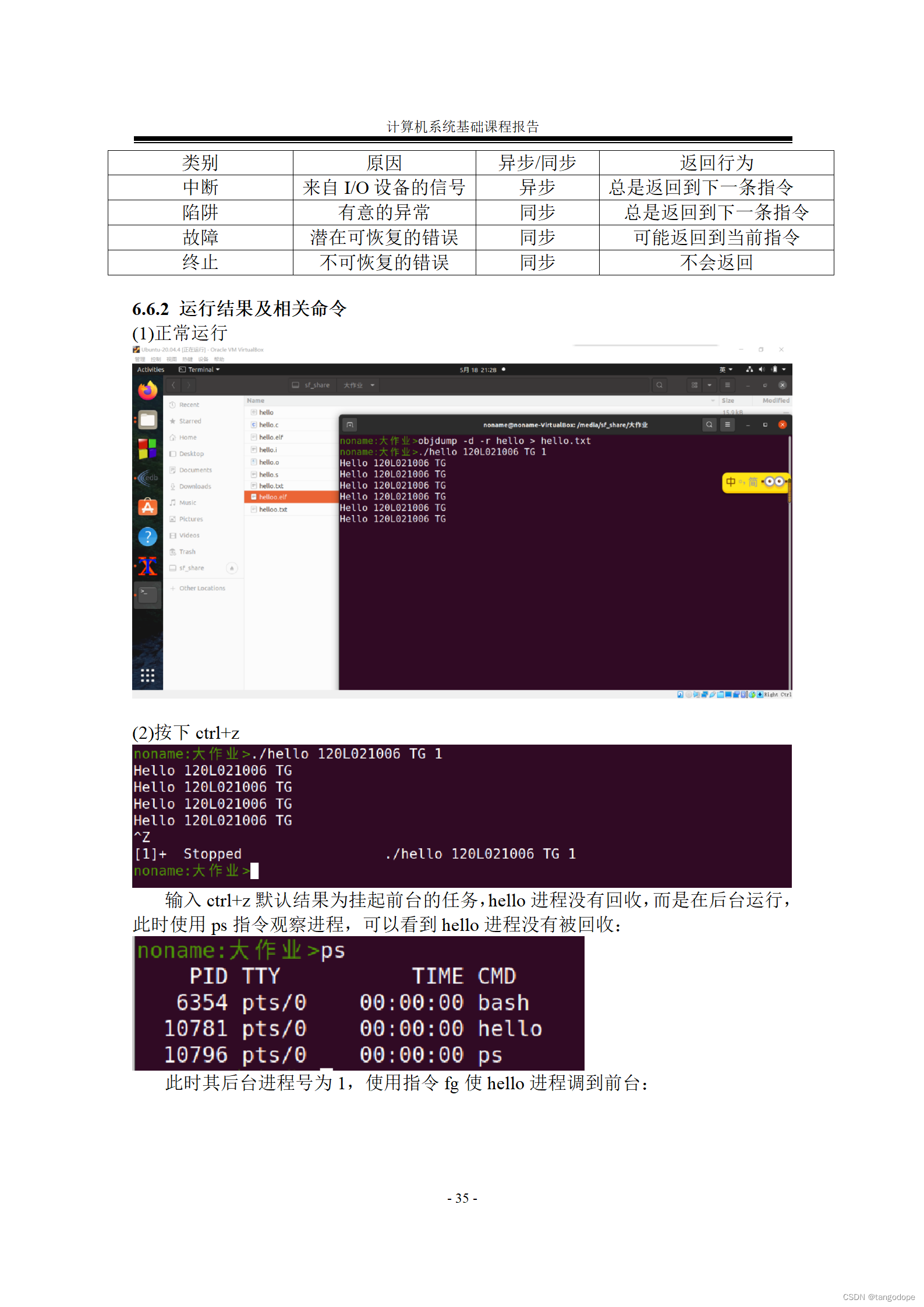
Task: Open the Files window hamburger menu
Action: click(727, 385)
